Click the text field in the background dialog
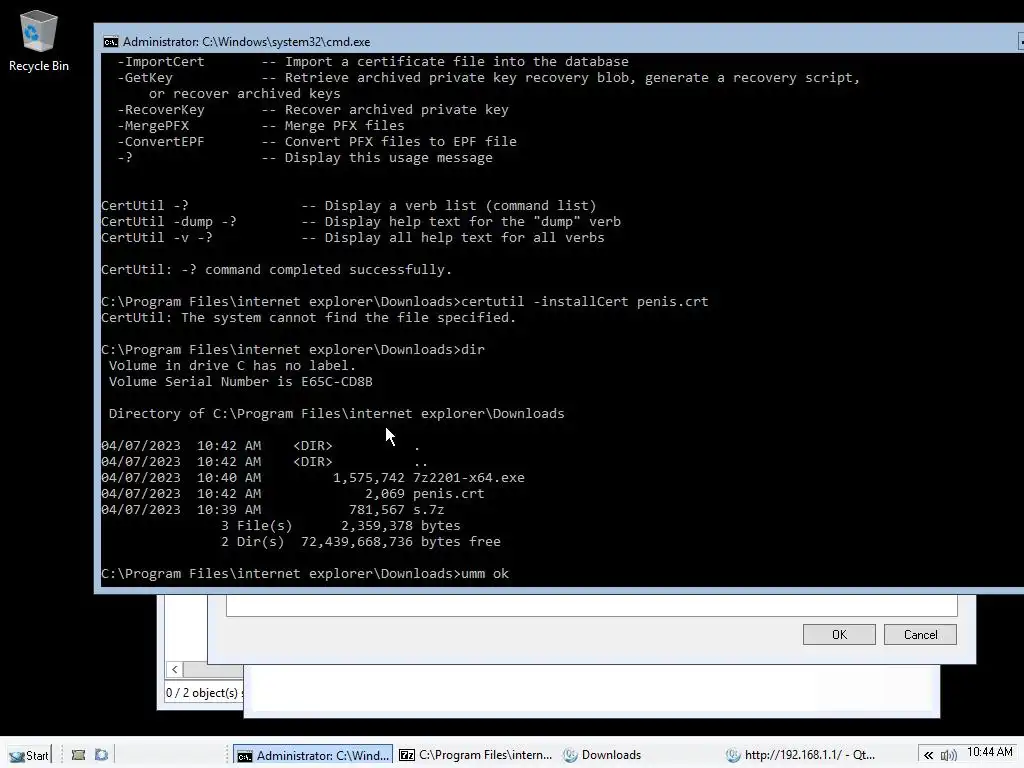The image size is (1024, 768). (592, 605)
